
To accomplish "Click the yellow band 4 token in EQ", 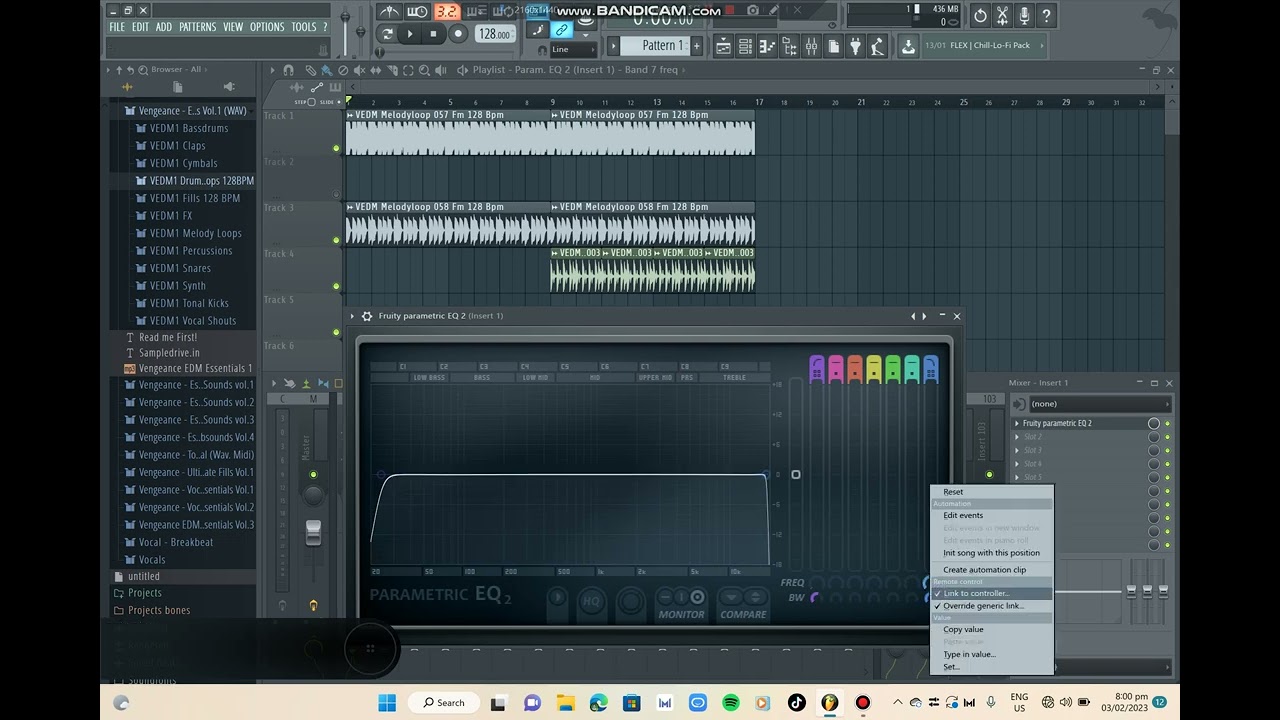I will (x=874, y=368).
